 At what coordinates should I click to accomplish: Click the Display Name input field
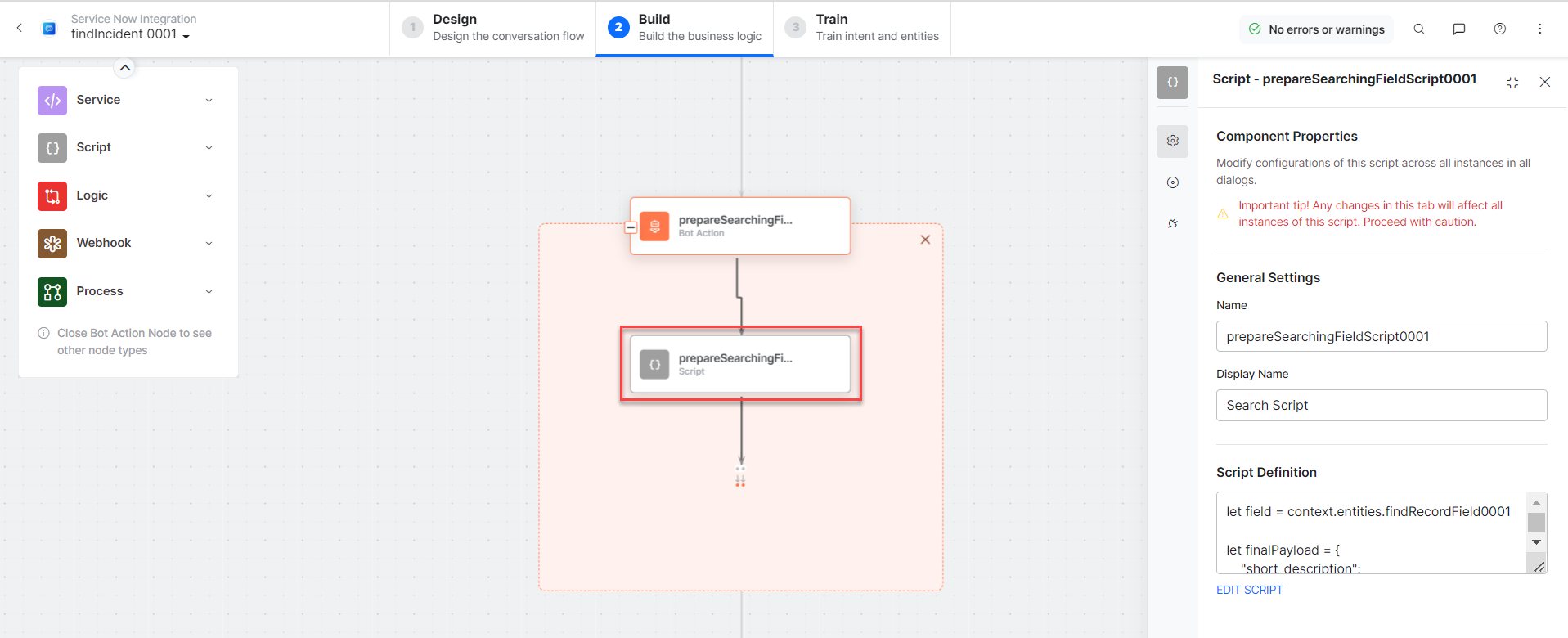pos(1381,405)
